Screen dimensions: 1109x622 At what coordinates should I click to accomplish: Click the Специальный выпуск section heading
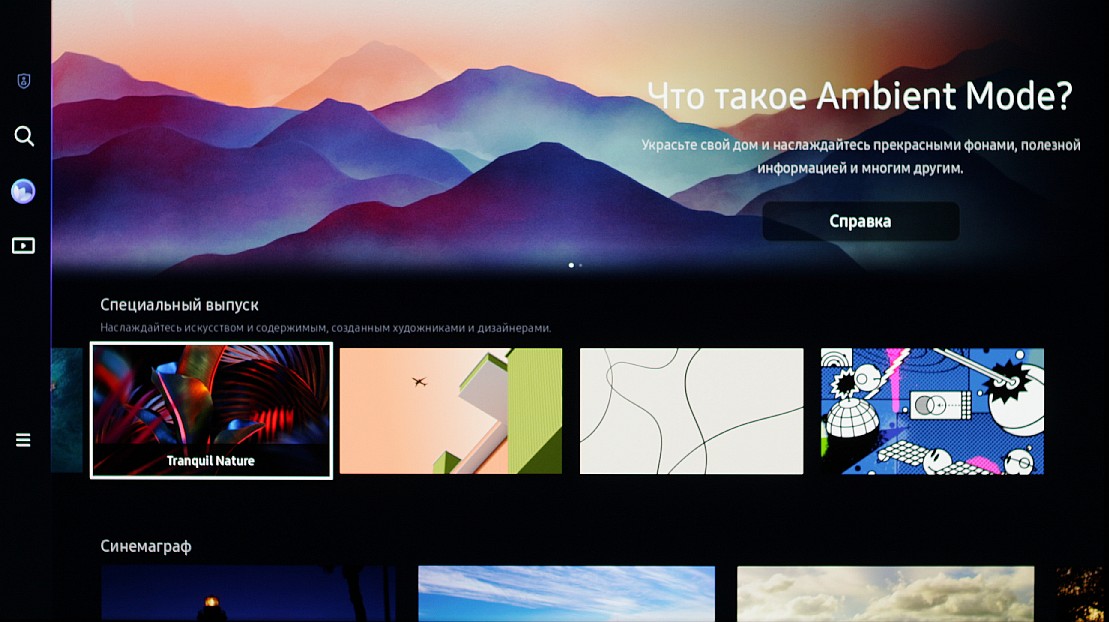tap(180, 305)
